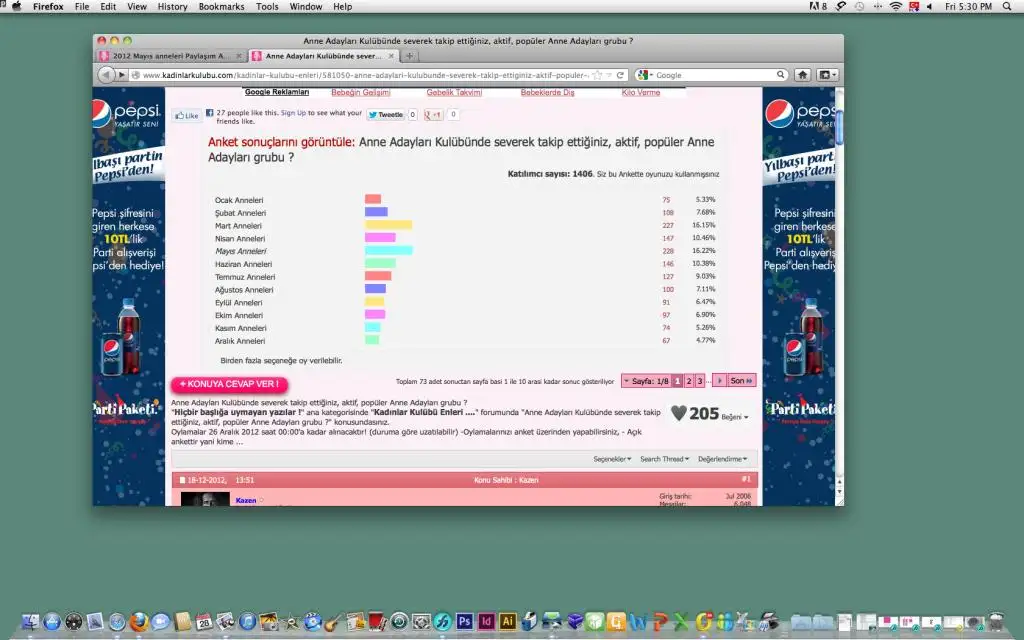This screenshot has width=1024, height=640.
Task: Launch Illustrator from the Dock
Action: click(x=507, y=622)
